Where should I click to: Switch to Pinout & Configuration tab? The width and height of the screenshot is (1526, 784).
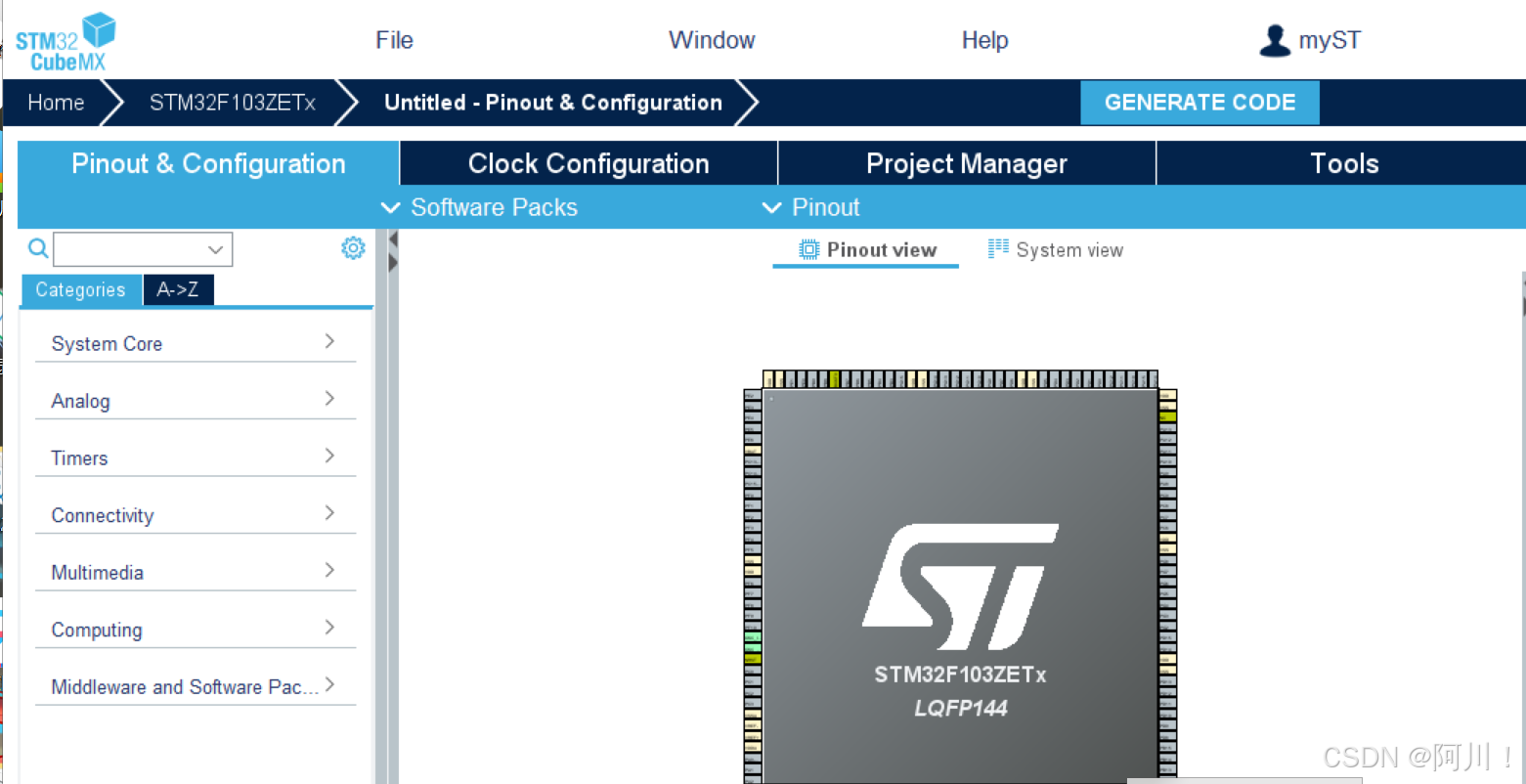208,163
